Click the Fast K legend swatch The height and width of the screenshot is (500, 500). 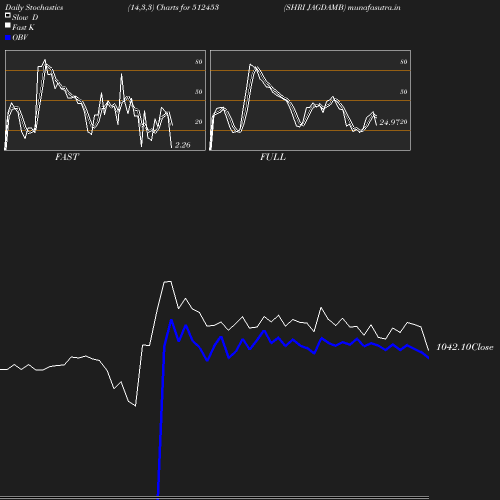click(8, 25)
